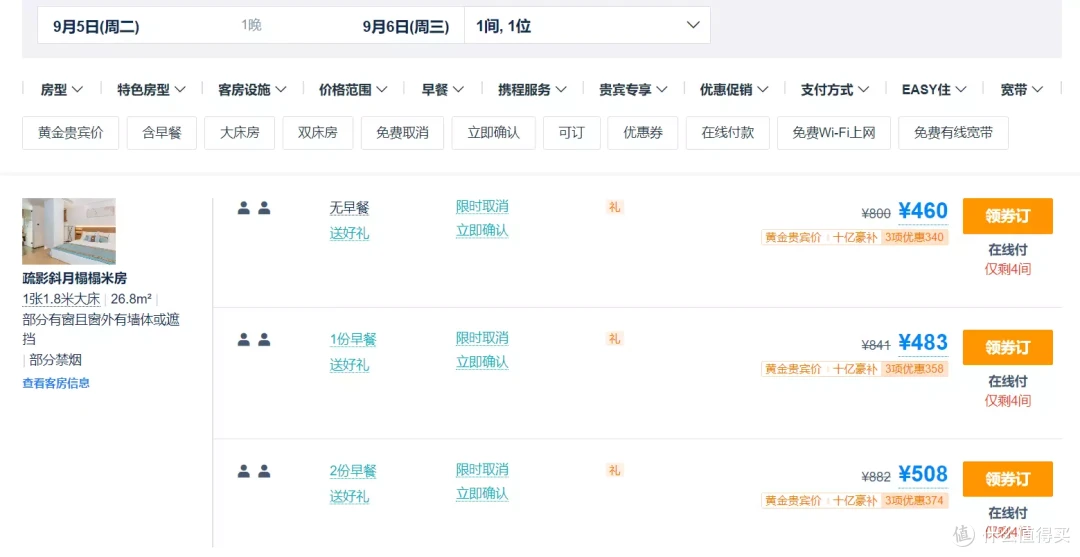
Task: Click 限时取消 in the ¥483 row
Action: coord(482,338)
